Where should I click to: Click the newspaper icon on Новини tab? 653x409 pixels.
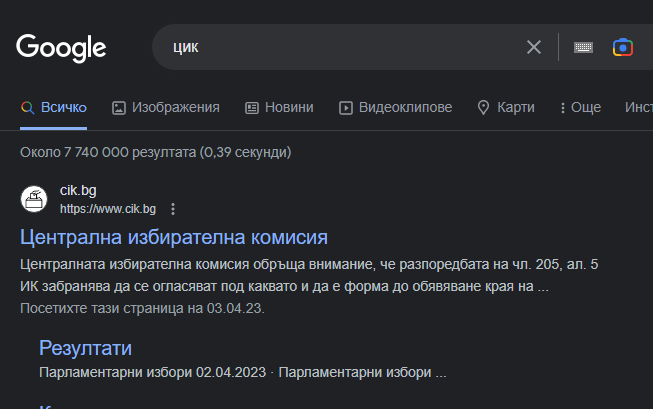pos(252,108)
